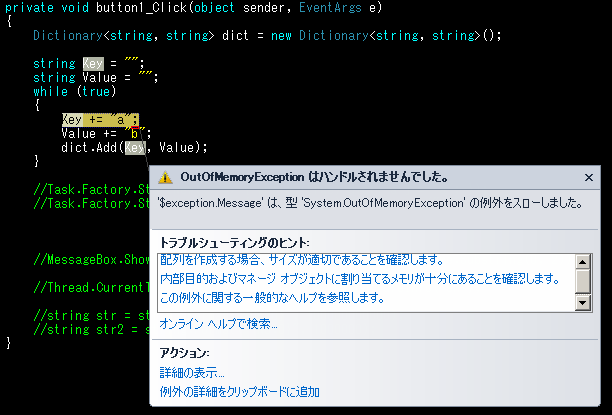Click オンライン ヘルプで検索 link

click(218, 323)
